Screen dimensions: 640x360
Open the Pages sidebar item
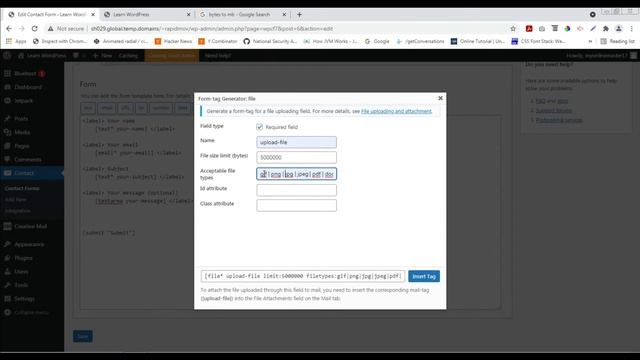click(22, 146)
